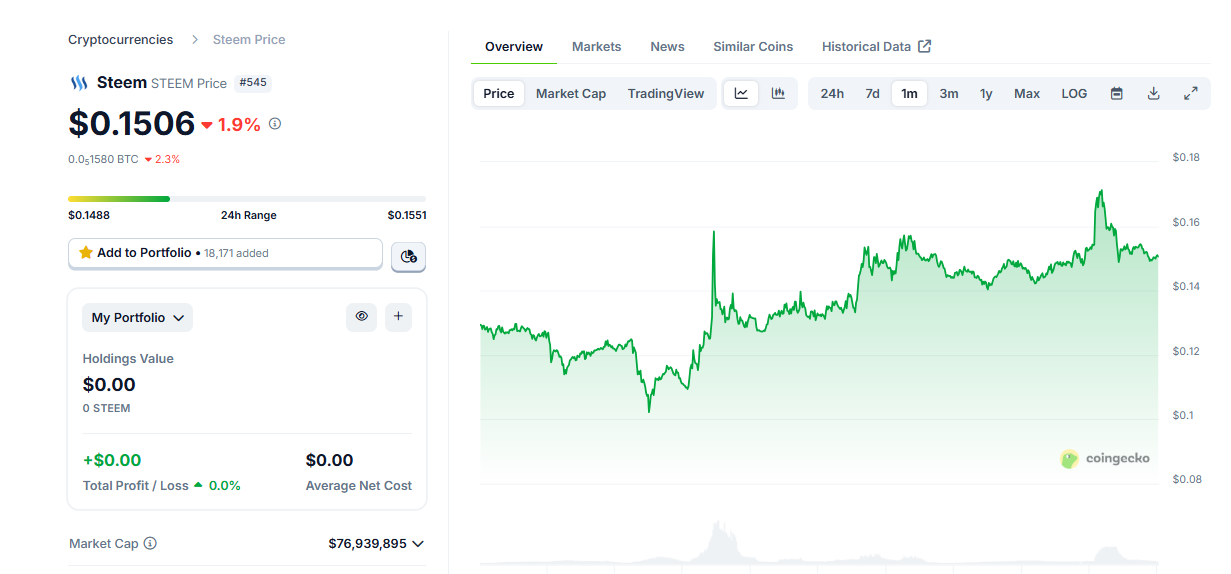Click the plus icon in My Portfolio
The height and width of the screenshot is (574, 1231).
click(x=398, y=317)
